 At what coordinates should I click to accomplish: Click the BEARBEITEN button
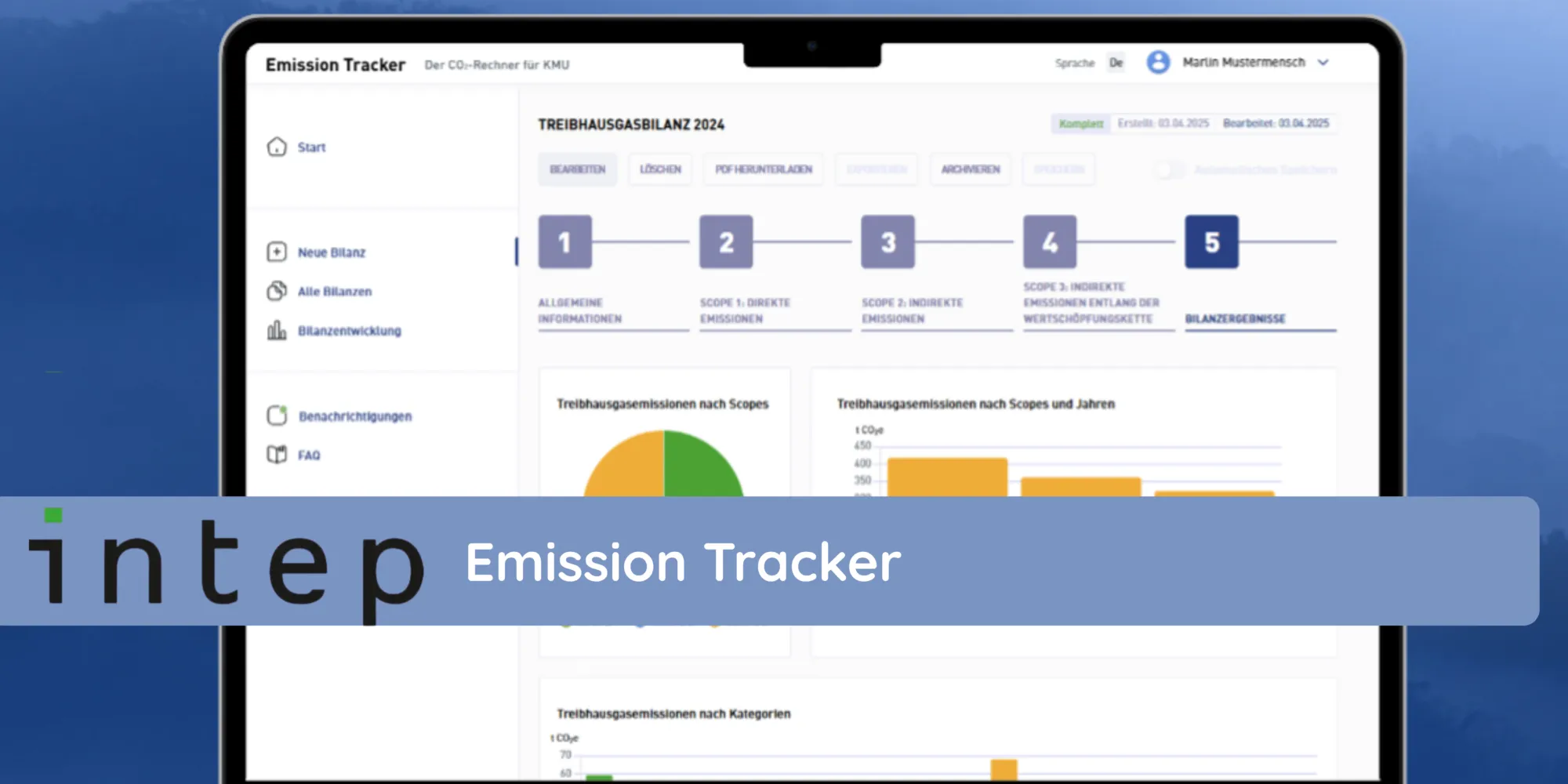tap(578, 169)
